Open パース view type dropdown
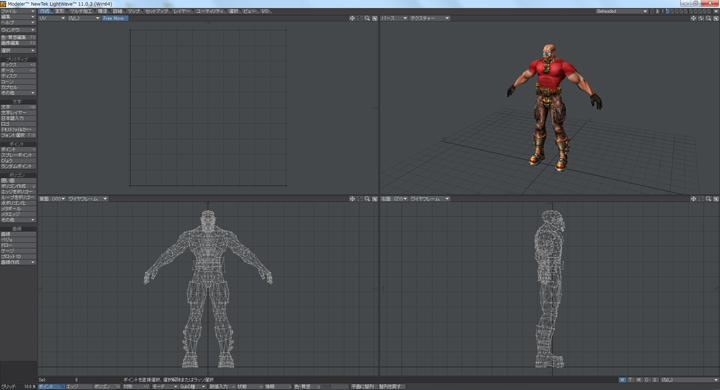The height and width of the screenshot is (390, 720). coord(394,18)
